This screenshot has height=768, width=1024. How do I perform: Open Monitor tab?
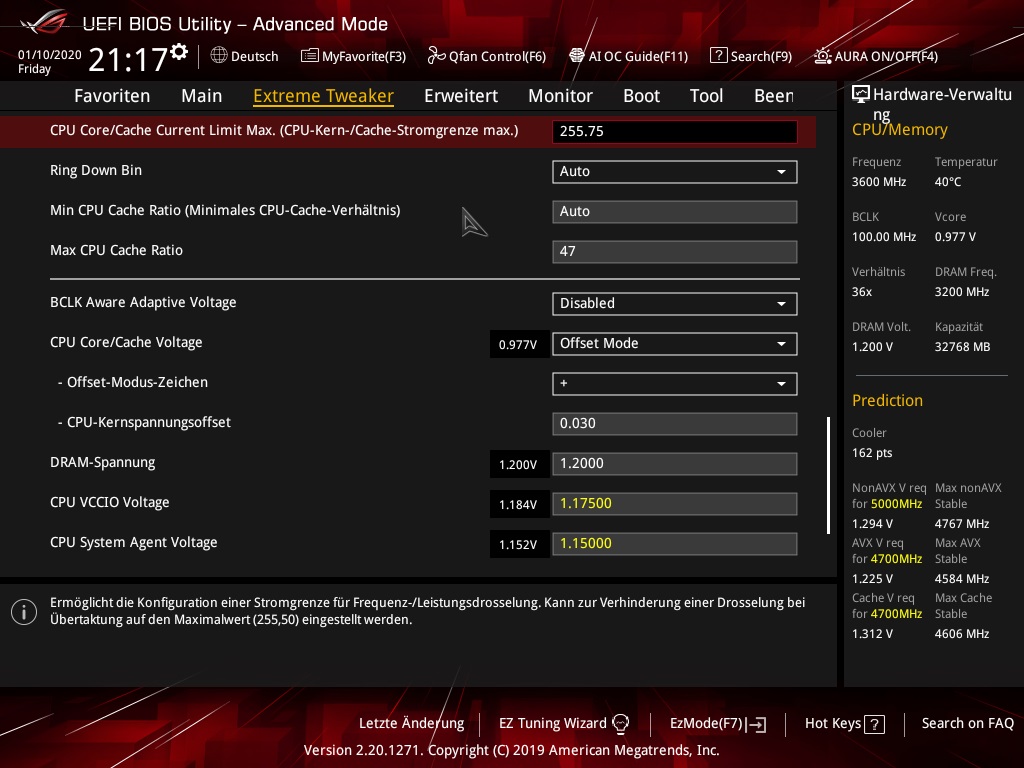(560, 96)
